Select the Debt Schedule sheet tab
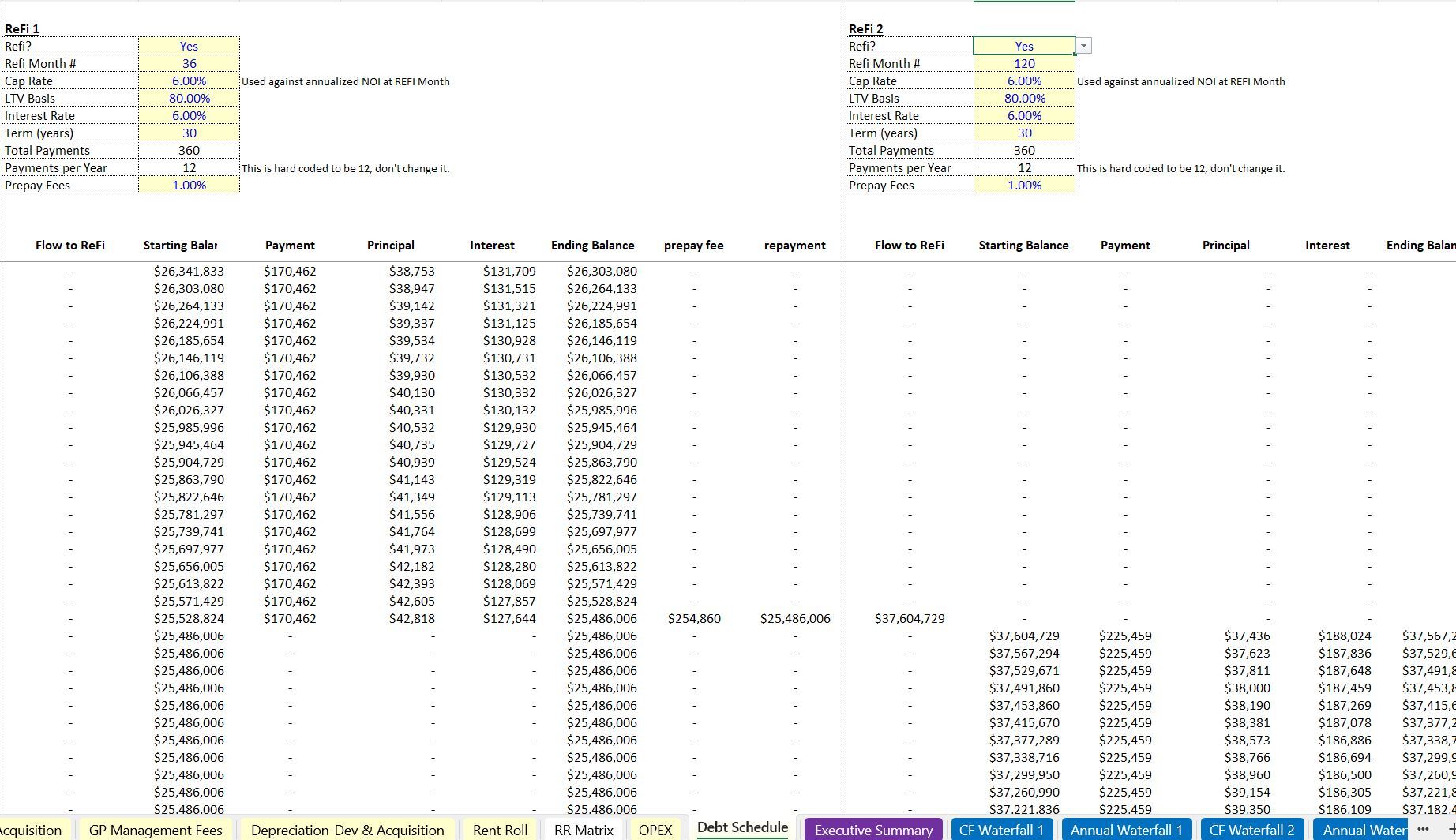The width and height of the screenshot is (1456, 840). click(x=742, y=827)
